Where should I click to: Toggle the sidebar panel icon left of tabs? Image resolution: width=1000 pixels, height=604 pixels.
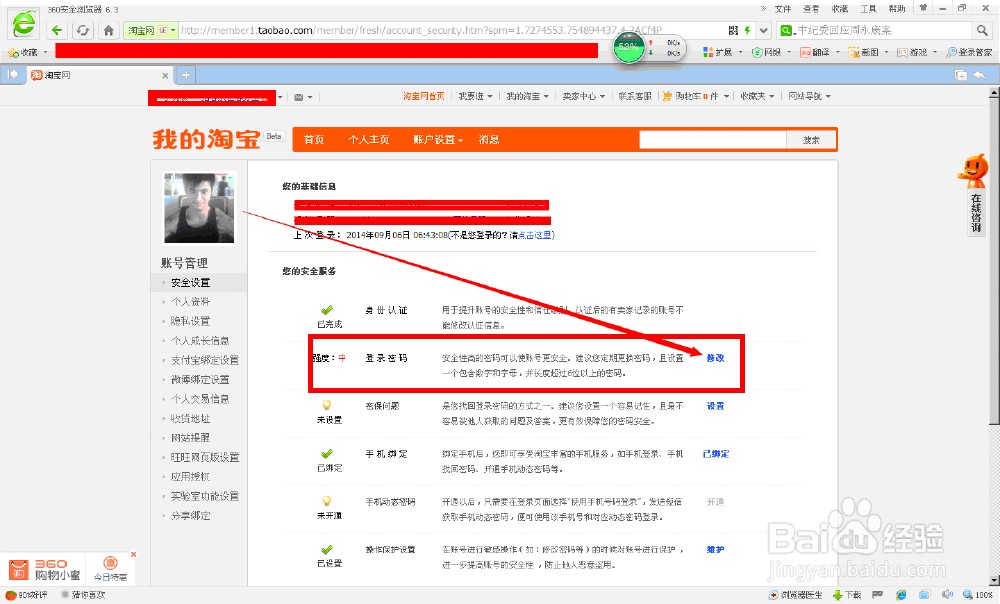12,75
